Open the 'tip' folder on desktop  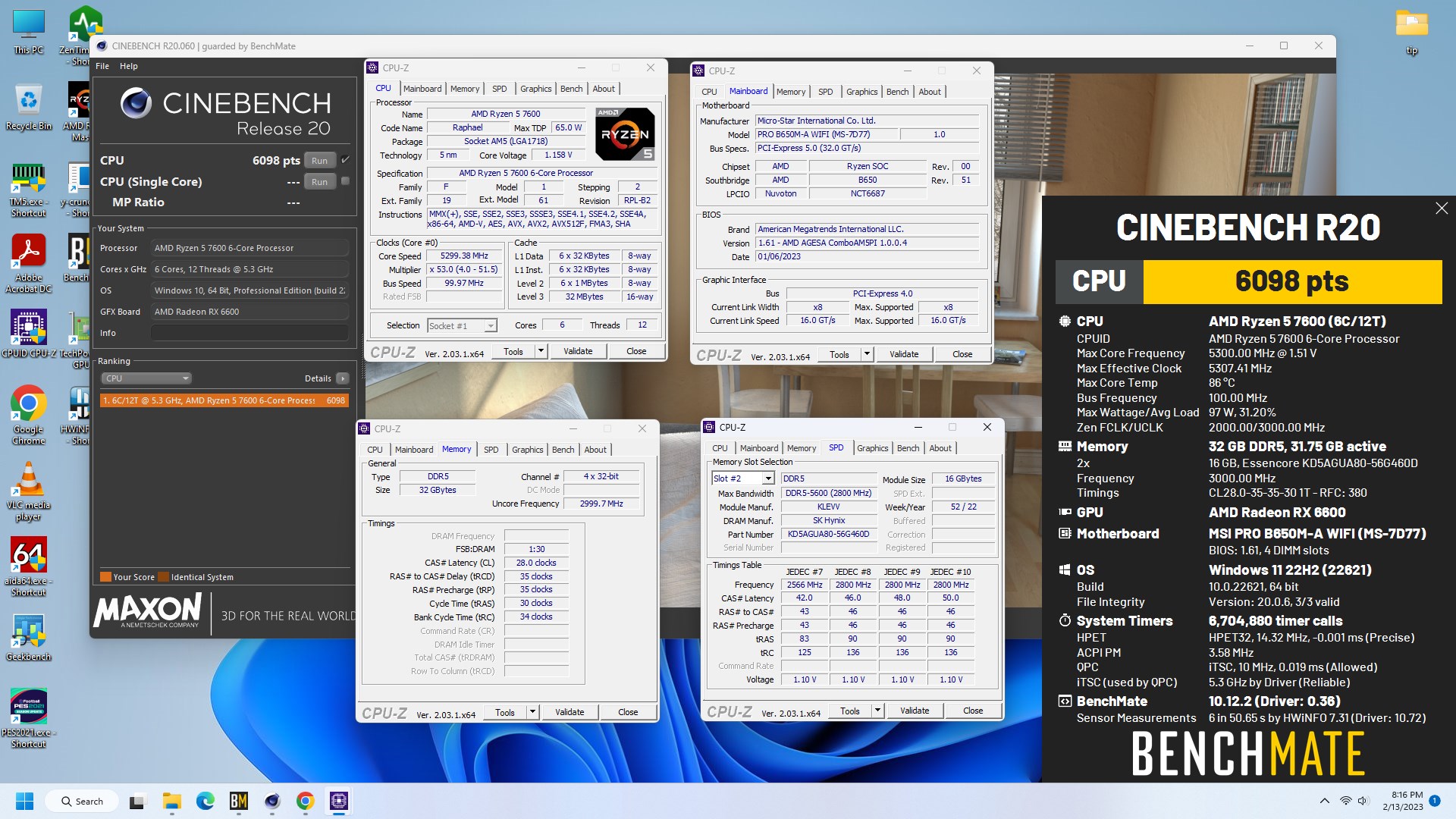[x=1411, y=32]
